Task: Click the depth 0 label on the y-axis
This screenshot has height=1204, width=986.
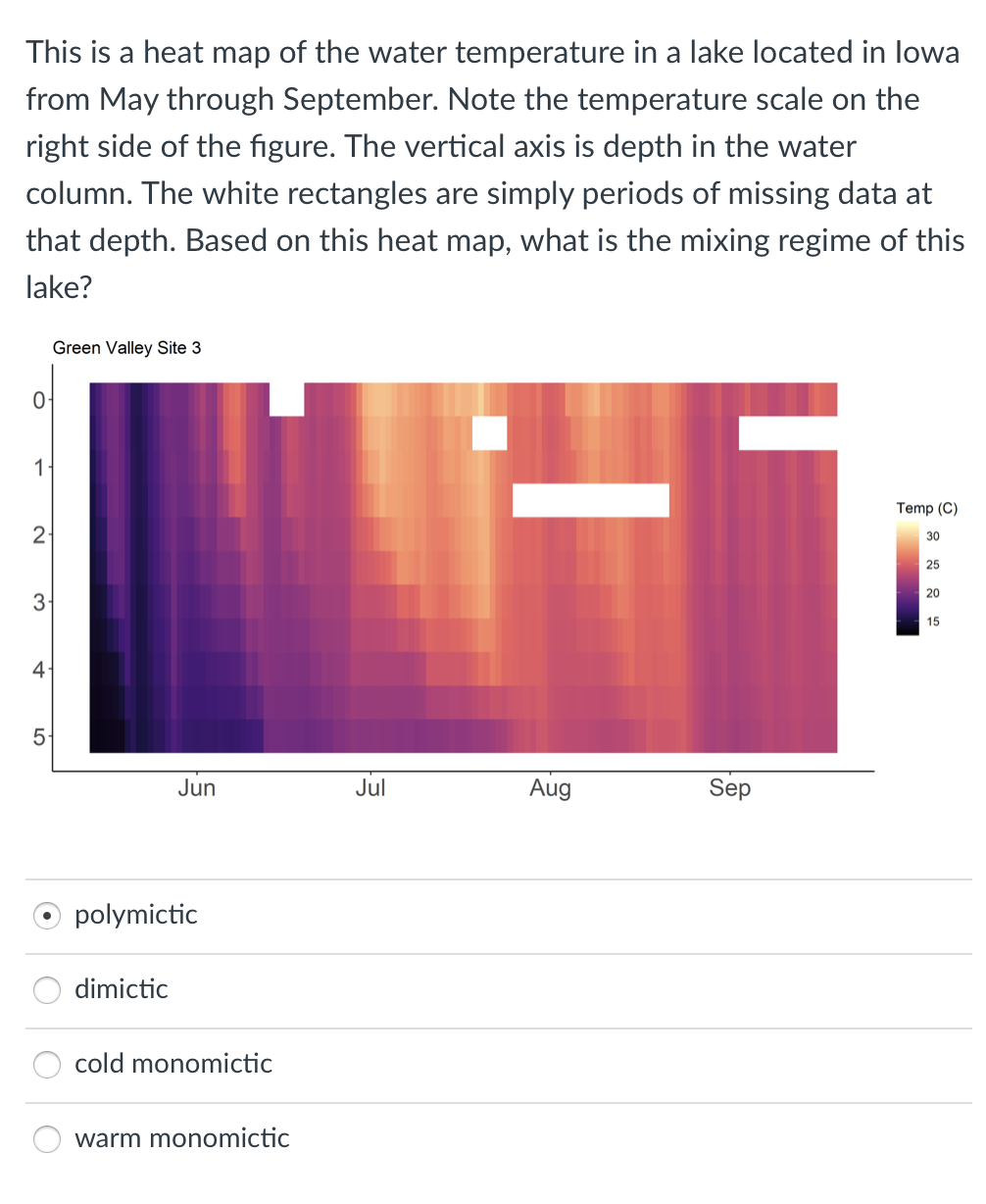Action: (34, 400)
